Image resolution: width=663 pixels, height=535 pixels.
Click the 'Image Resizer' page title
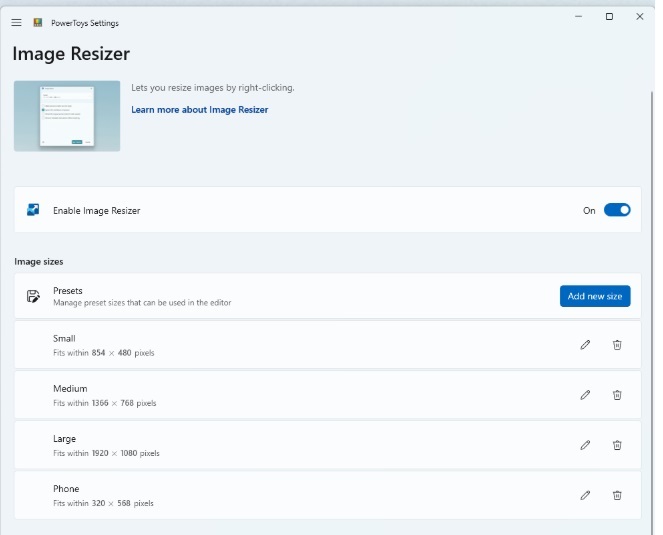[x=71, y=54]
